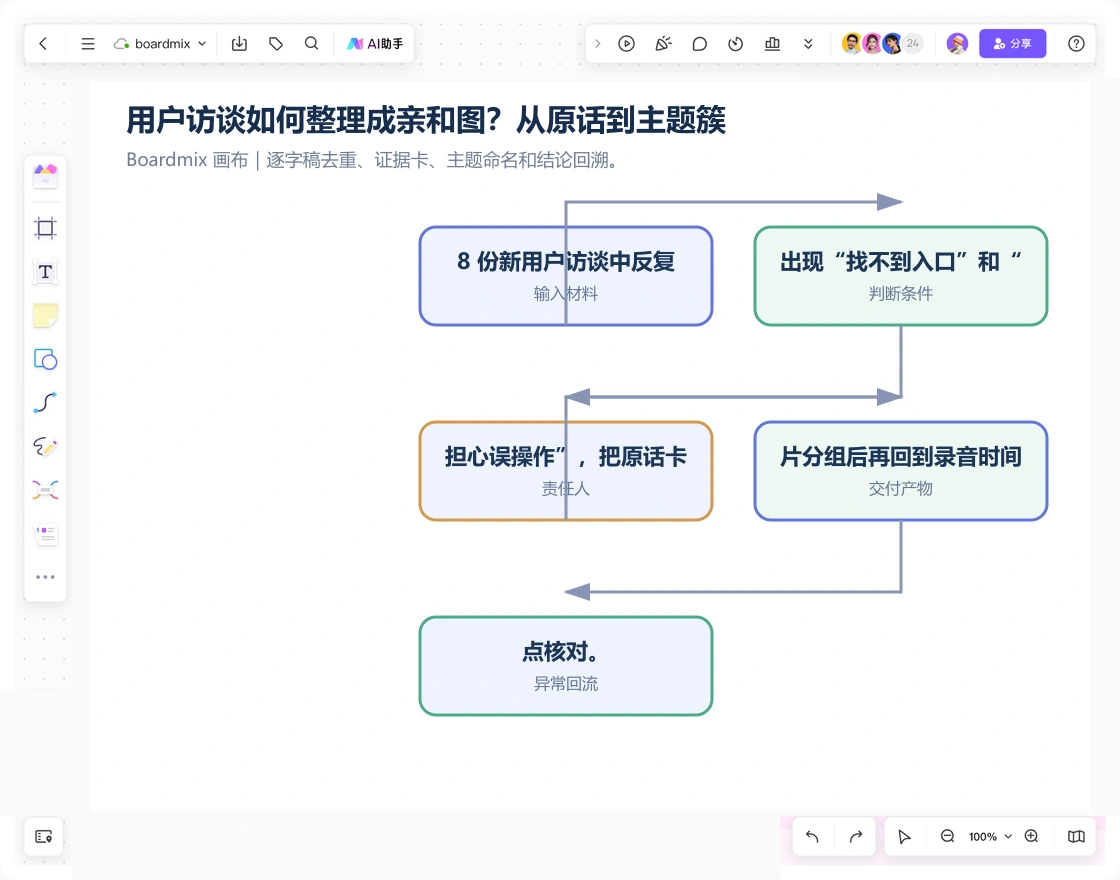
Task: Click the tag icon in top toolbar
Action: point(276,44)
